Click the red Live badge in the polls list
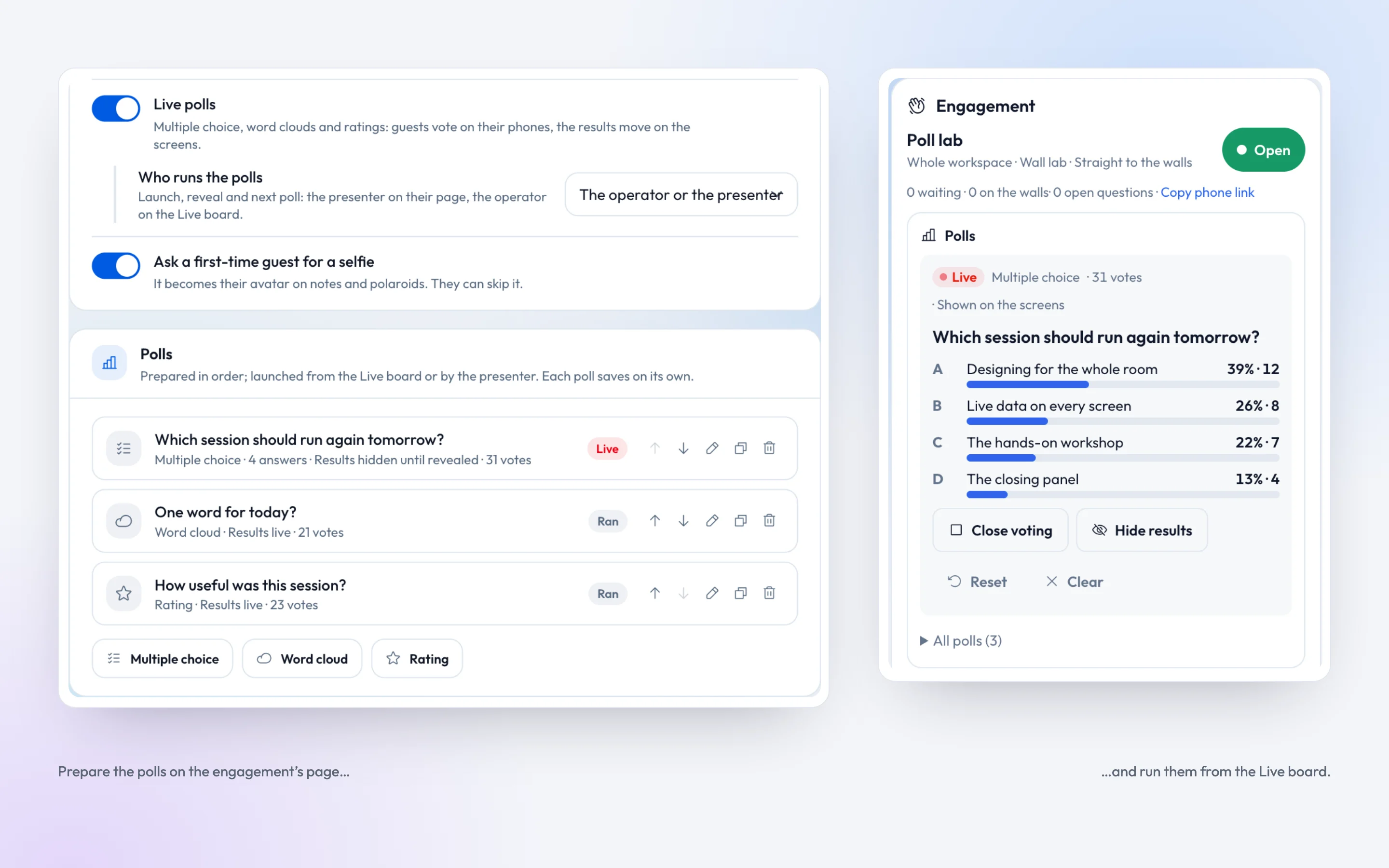Image resolution: width=1389 pixels, height=868 pixels. (607, 449)
